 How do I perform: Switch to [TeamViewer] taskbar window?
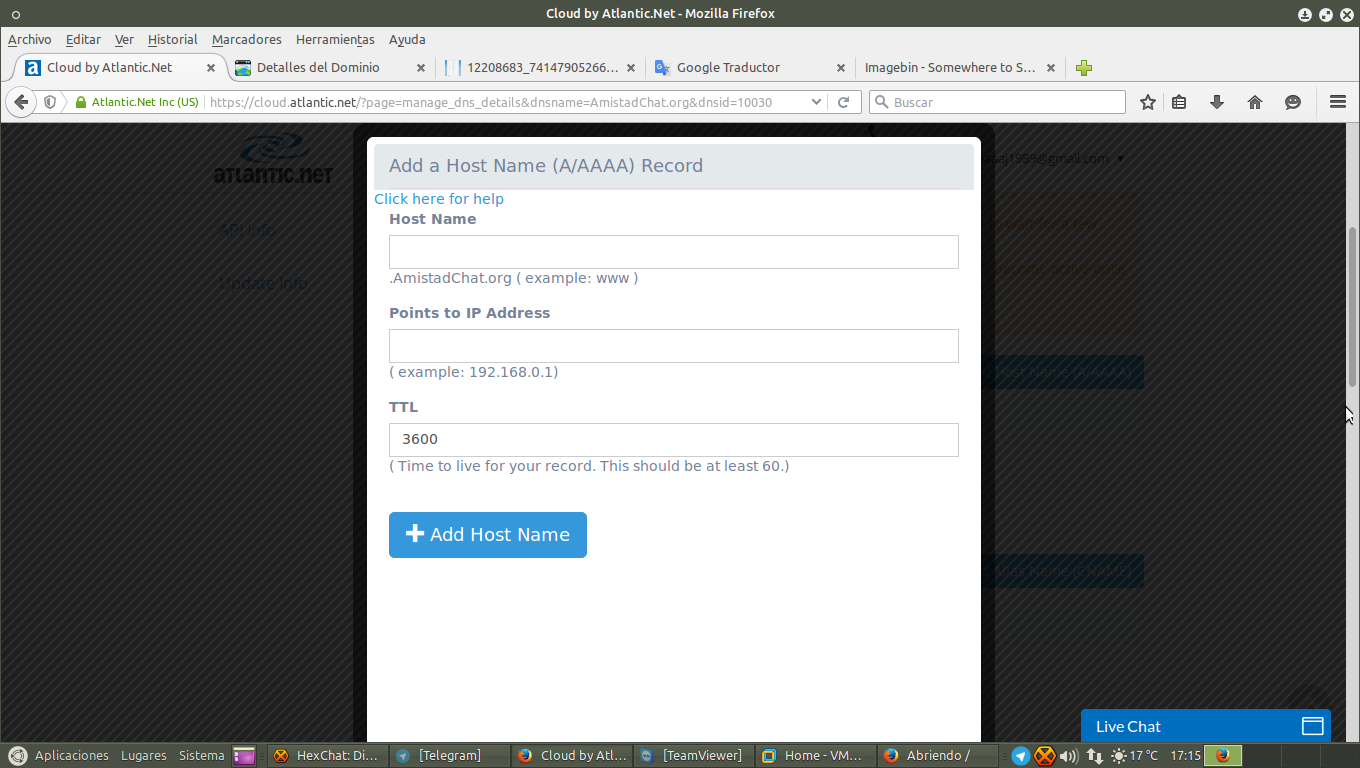click(692, 756)
